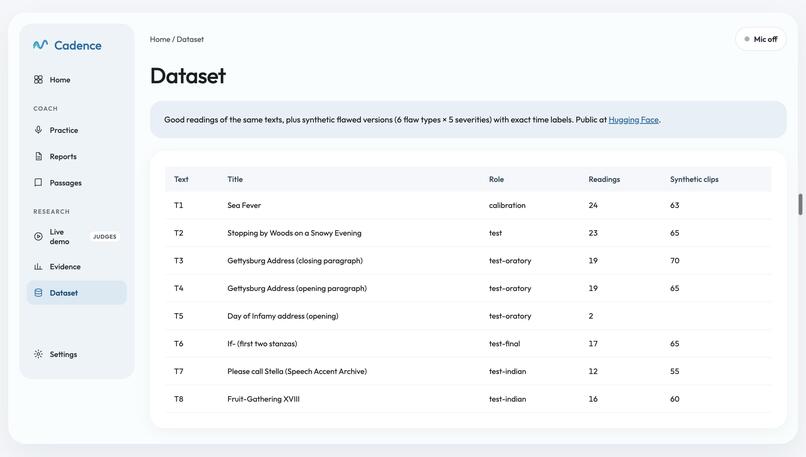Click readings value 24 for Sea Fever
806x457 pixels.
(x=593, y=205)
